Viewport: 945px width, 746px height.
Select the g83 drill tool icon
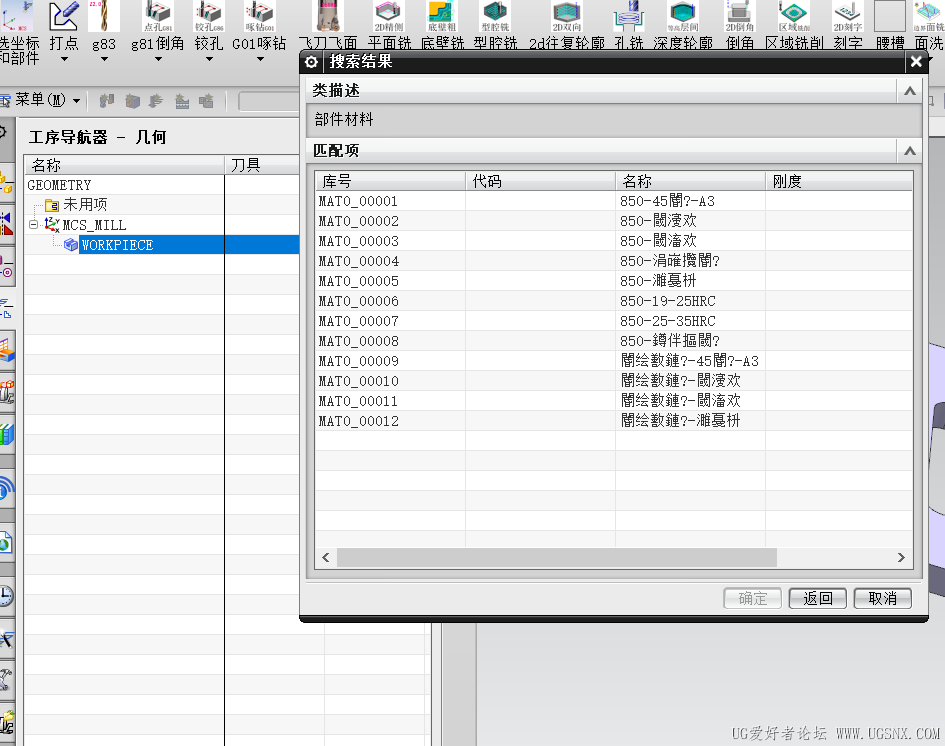(104, 16)
